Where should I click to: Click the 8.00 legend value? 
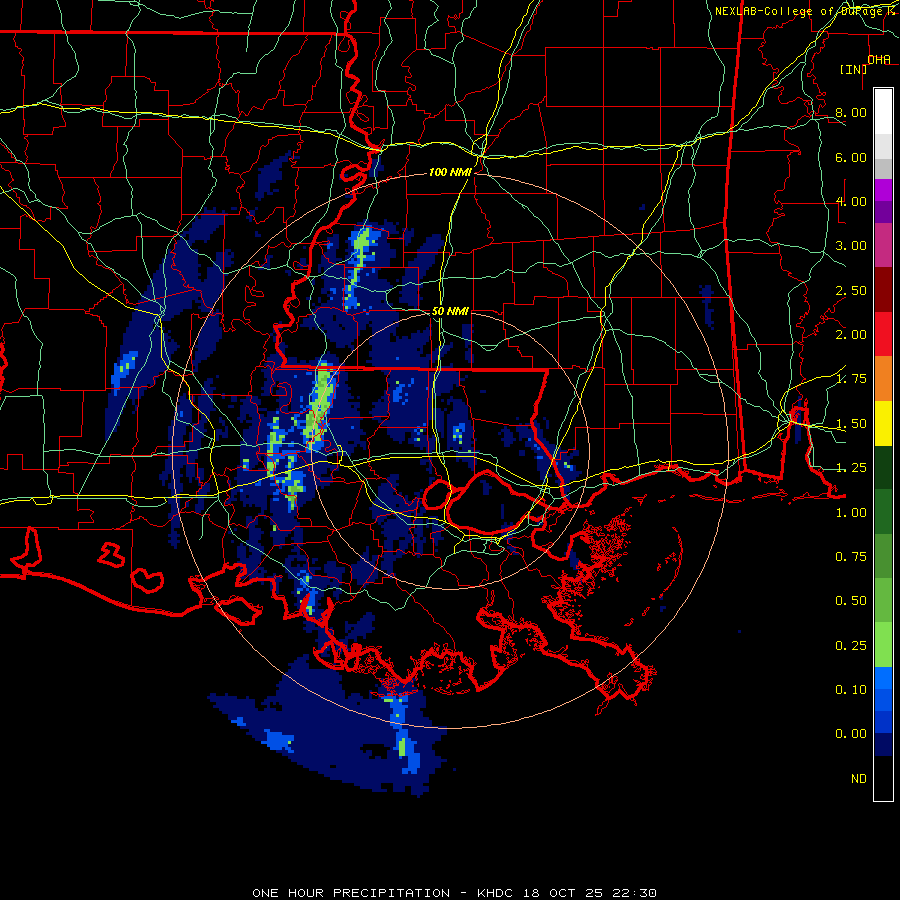click(x=851, y=112)
